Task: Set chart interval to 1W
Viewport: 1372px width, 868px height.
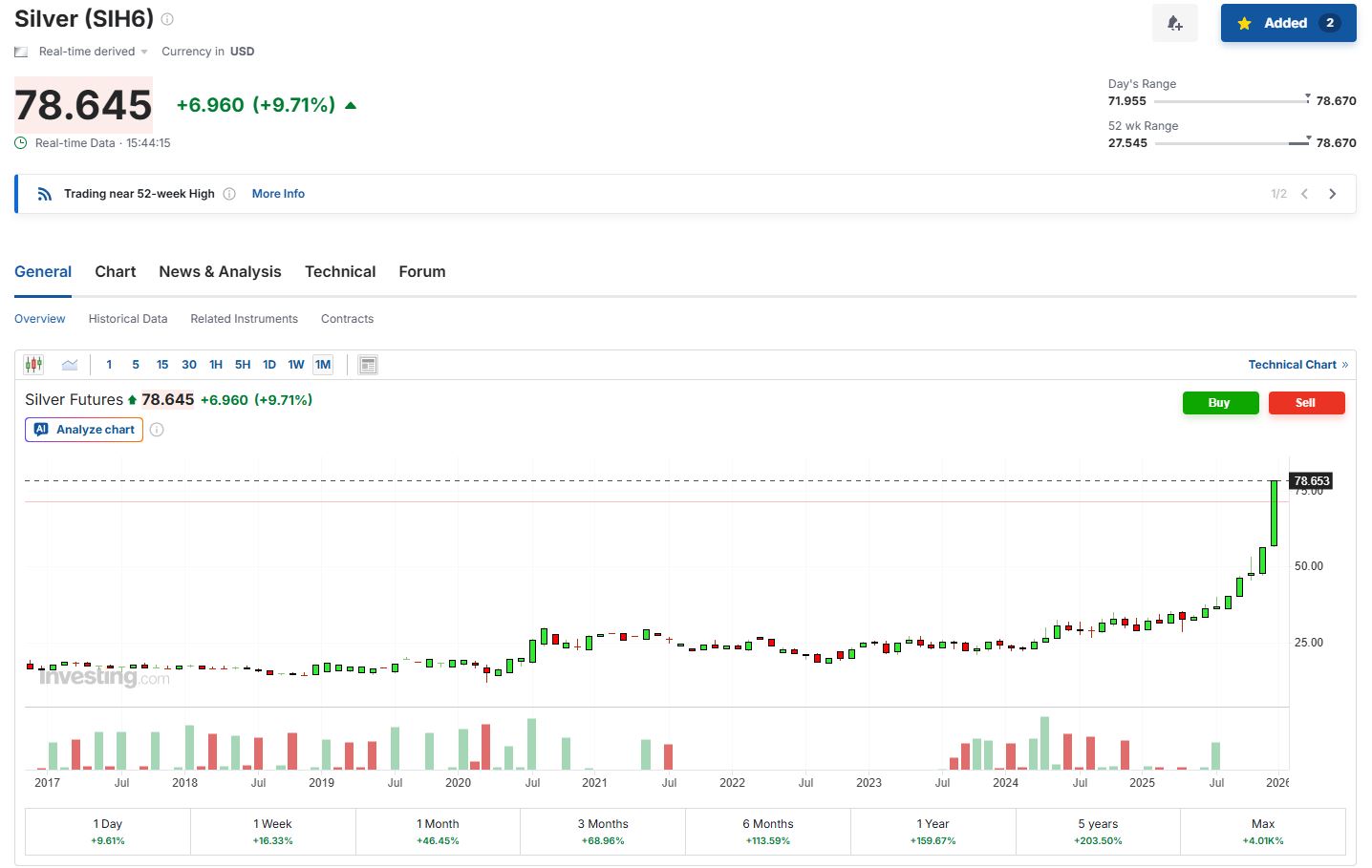Action: (x=296, y=365)
